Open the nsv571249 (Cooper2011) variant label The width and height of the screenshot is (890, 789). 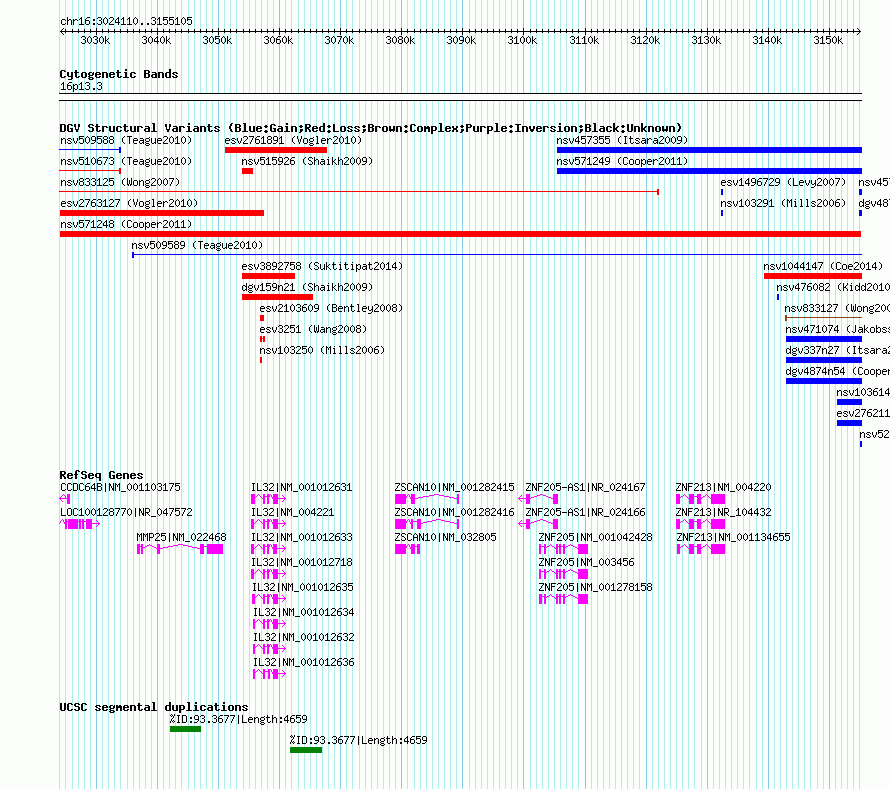click(x=622, y=161)
